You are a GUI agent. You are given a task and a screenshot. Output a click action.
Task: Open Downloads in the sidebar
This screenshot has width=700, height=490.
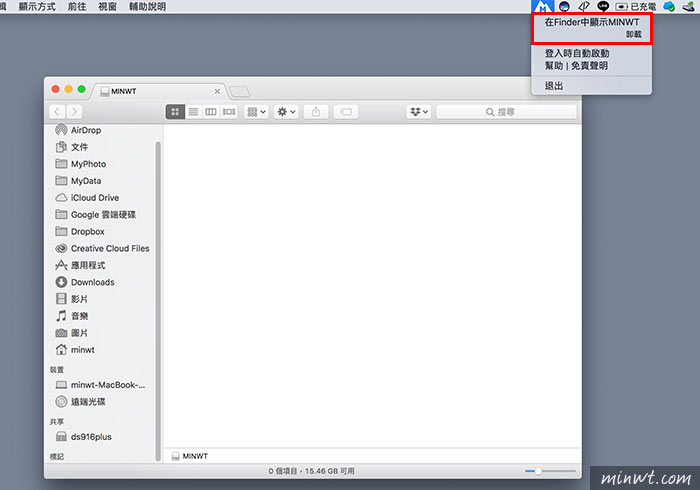click(x=85, y=282)
